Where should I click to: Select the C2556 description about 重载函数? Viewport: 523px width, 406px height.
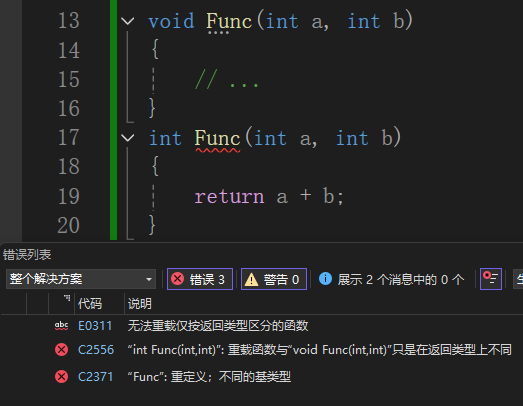pos(320,350)
